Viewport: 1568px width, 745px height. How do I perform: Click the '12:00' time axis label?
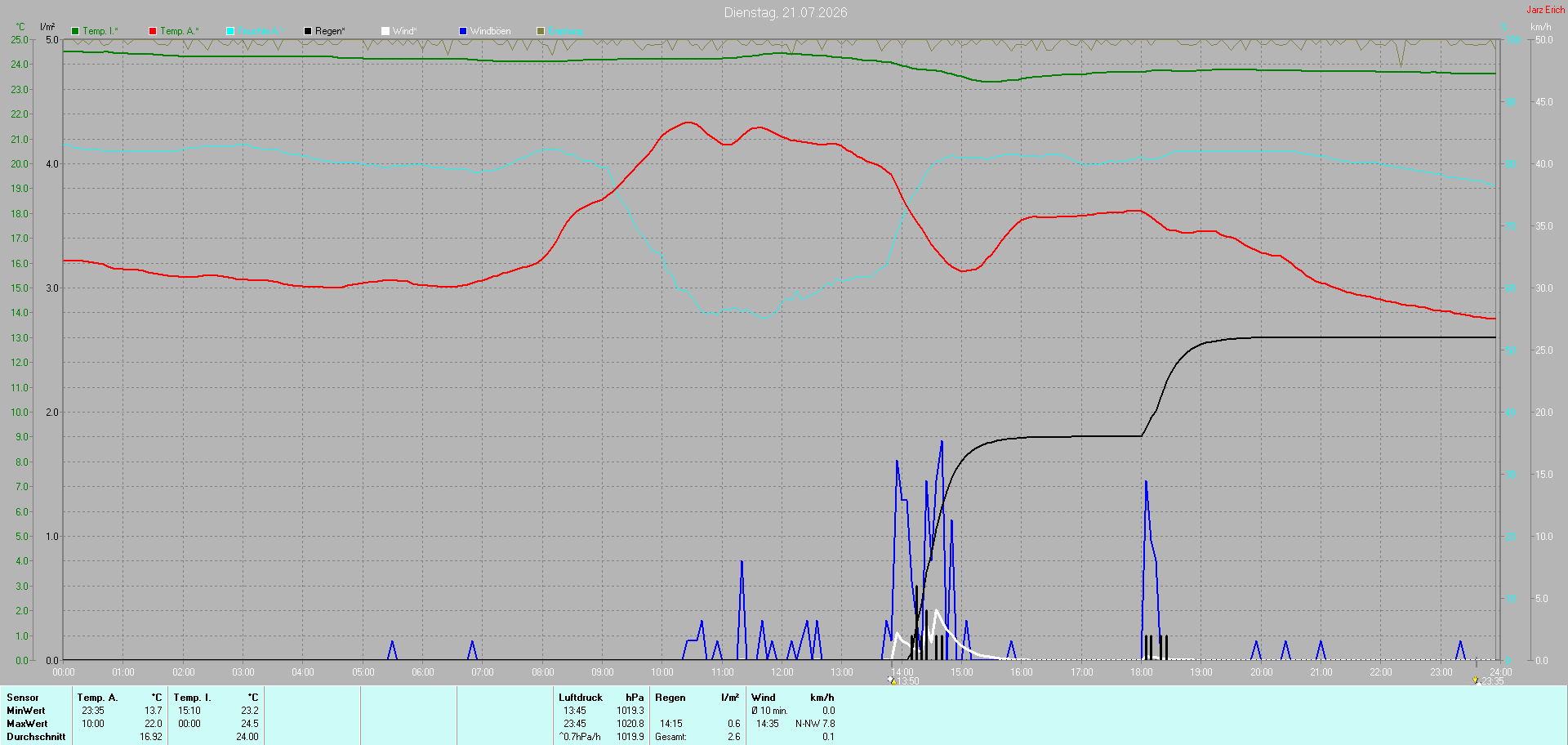pos(782,672)
